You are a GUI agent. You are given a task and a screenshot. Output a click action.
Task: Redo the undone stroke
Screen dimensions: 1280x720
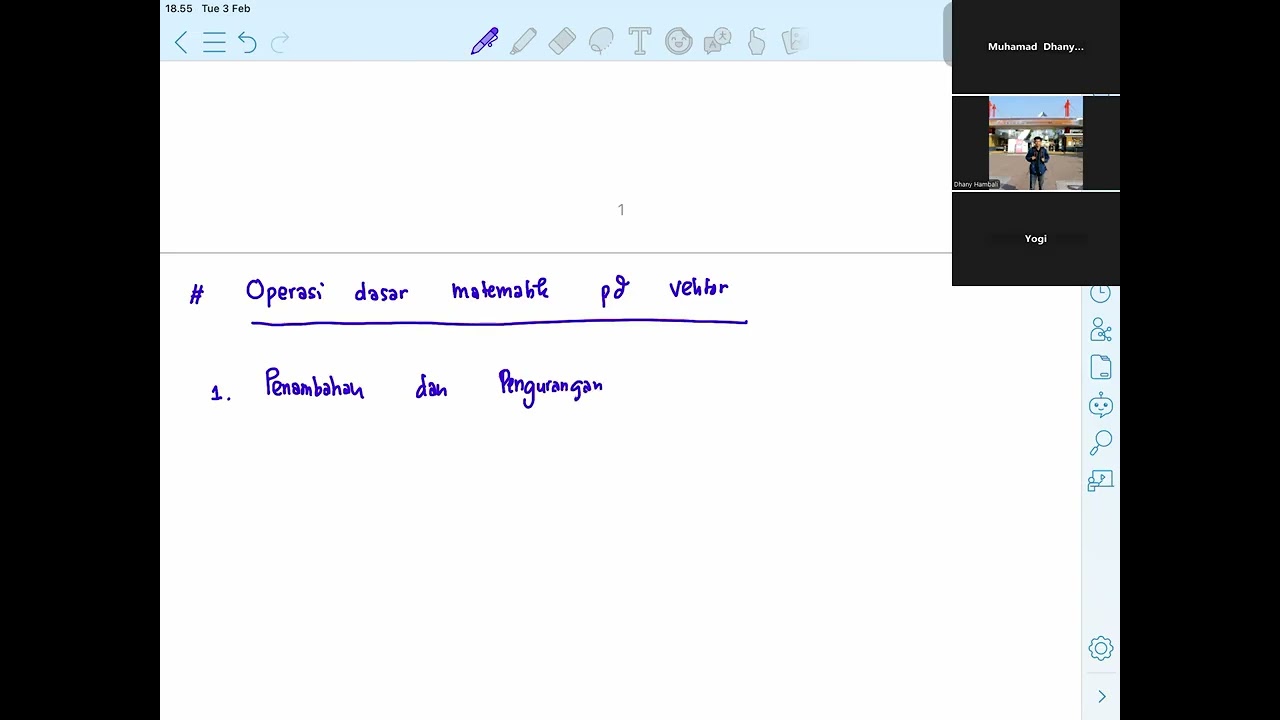point(280,42)
